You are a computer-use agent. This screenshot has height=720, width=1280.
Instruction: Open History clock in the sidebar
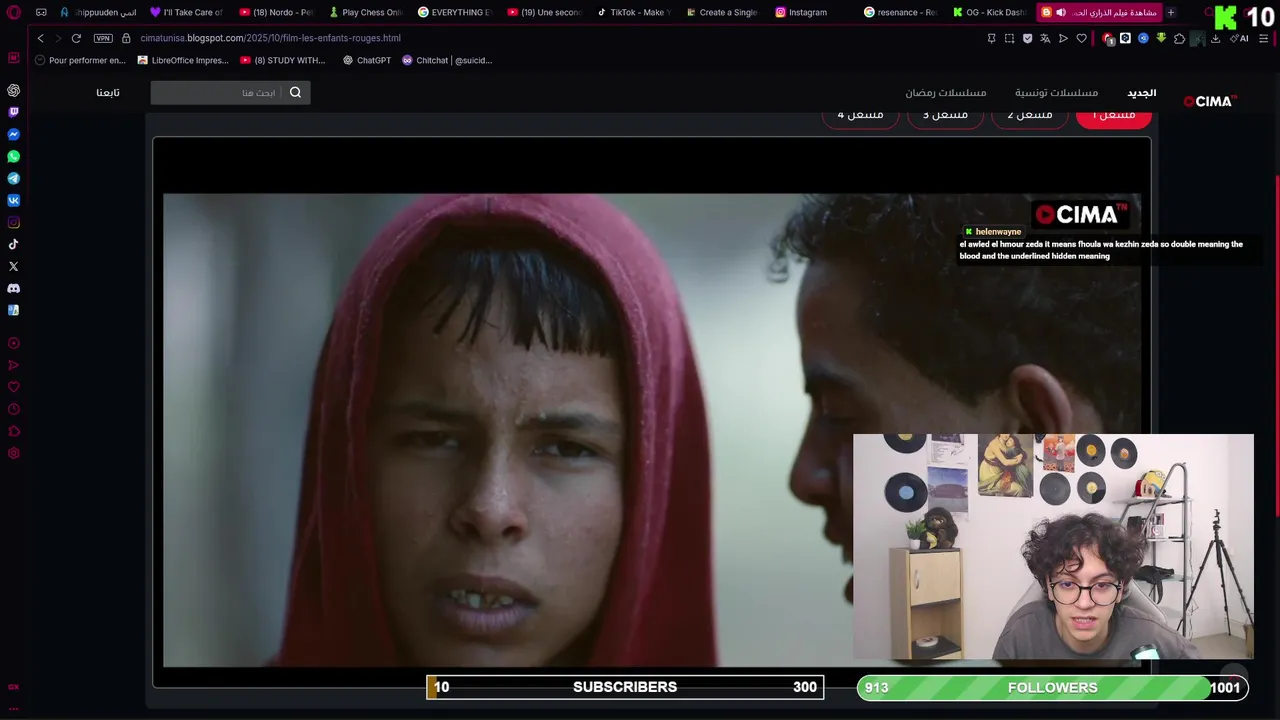pyautogui.click(x=13, y=409)
